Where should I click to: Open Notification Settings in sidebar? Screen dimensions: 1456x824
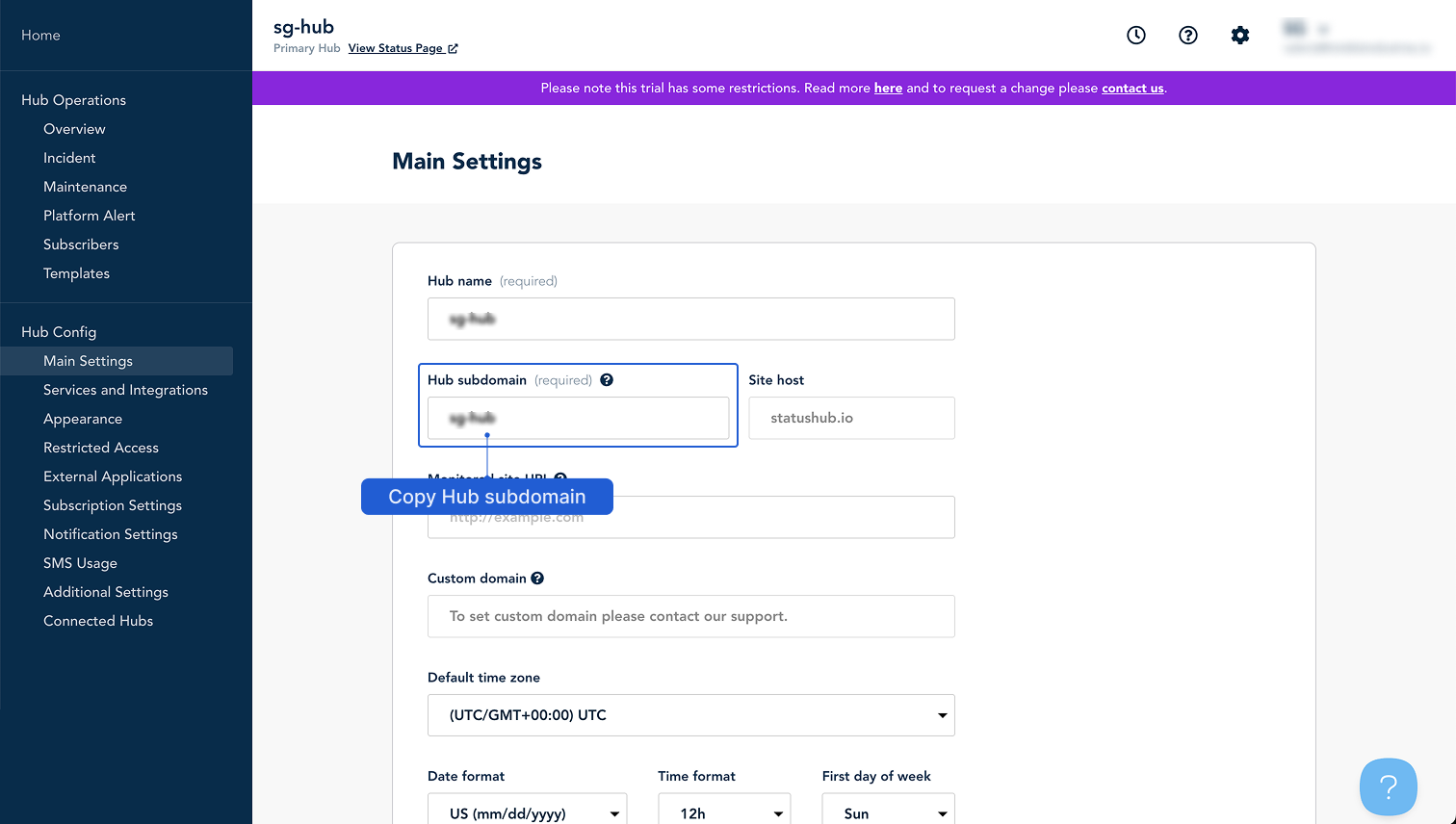pyautogui.click(x=111, y=534)
